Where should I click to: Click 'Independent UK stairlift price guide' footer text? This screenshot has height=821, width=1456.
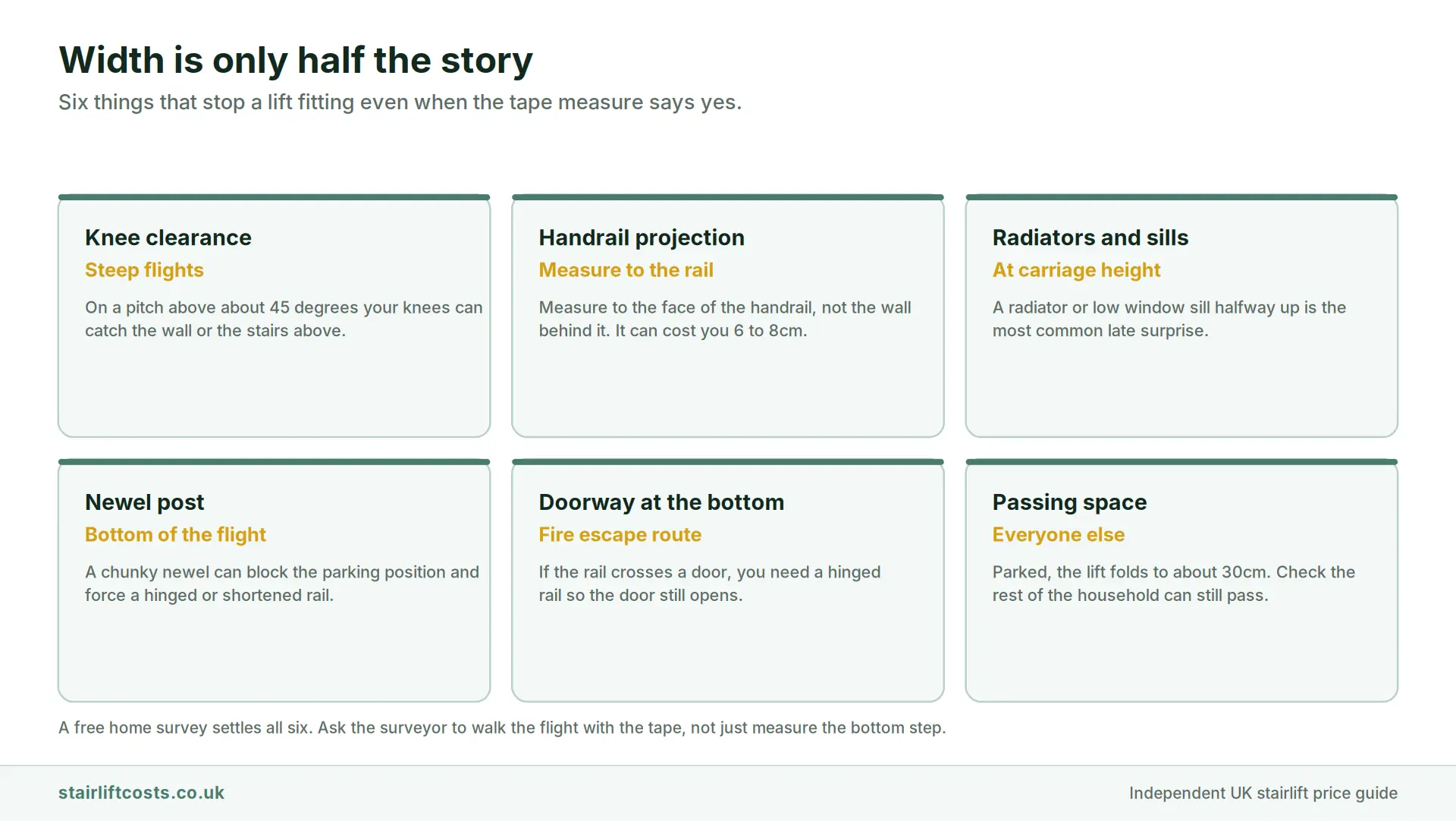[x=1263, y=793]
